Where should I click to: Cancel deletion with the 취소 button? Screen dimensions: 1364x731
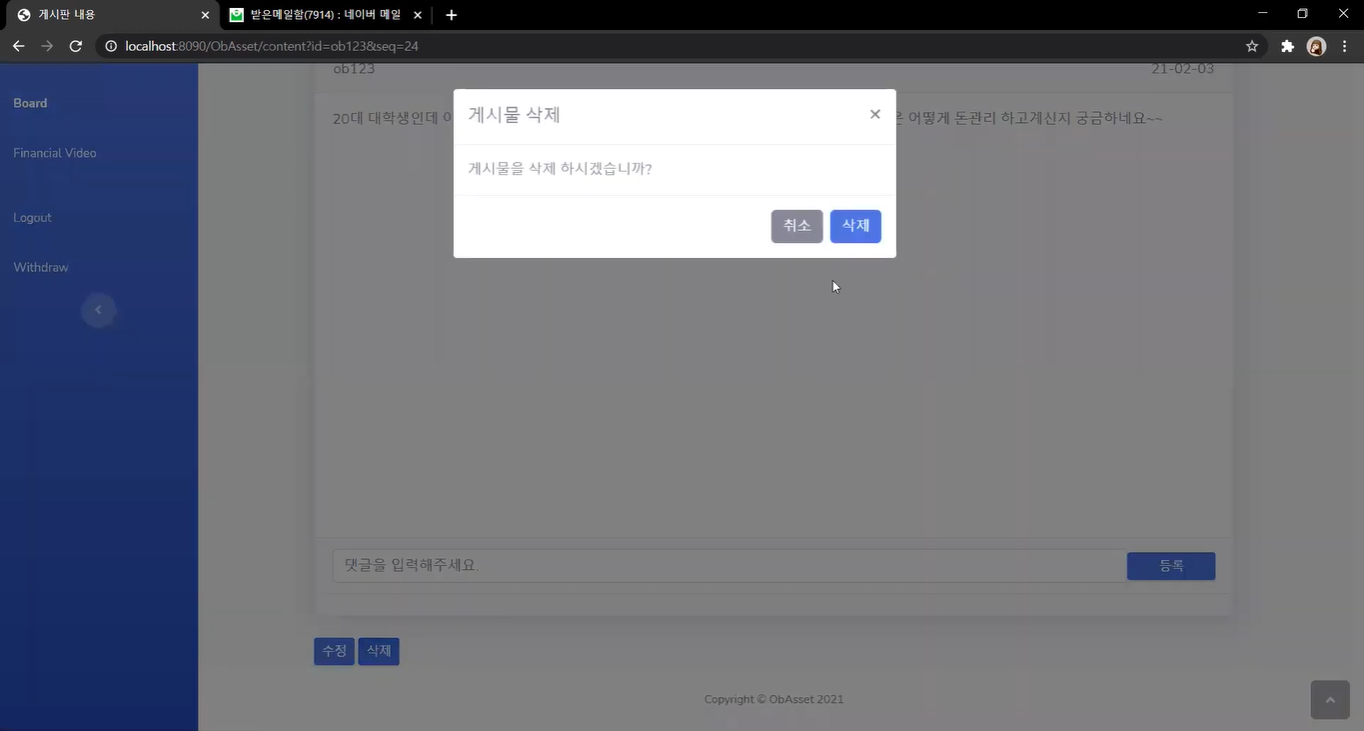point(797,226)
